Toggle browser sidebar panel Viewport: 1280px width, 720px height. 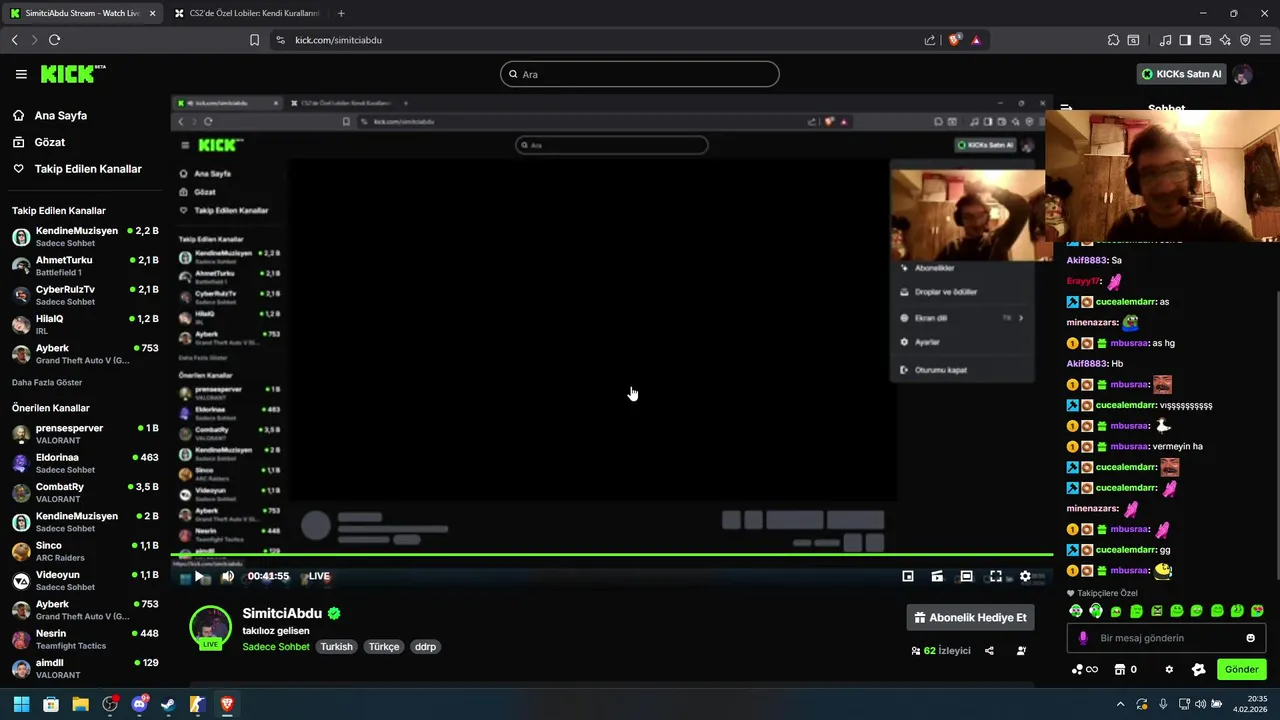click(x=1185, y=40)
